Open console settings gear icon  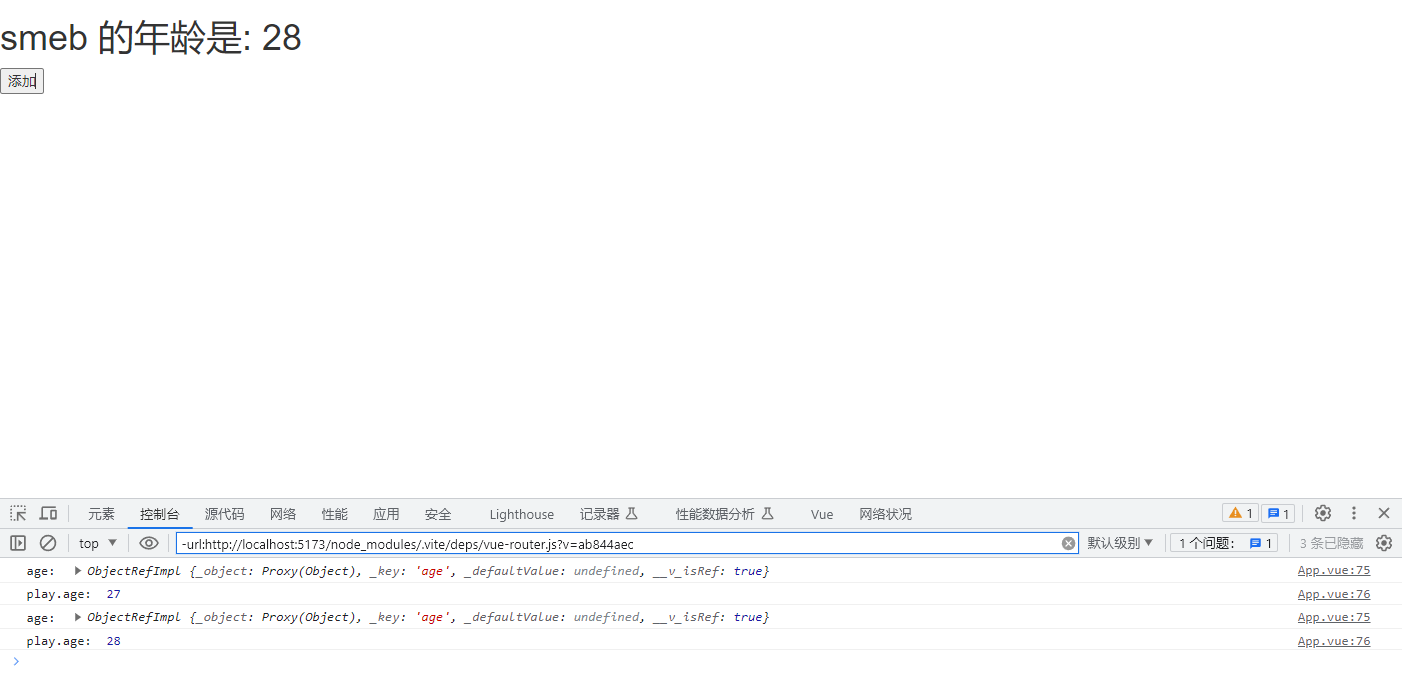pos(1384,543)
